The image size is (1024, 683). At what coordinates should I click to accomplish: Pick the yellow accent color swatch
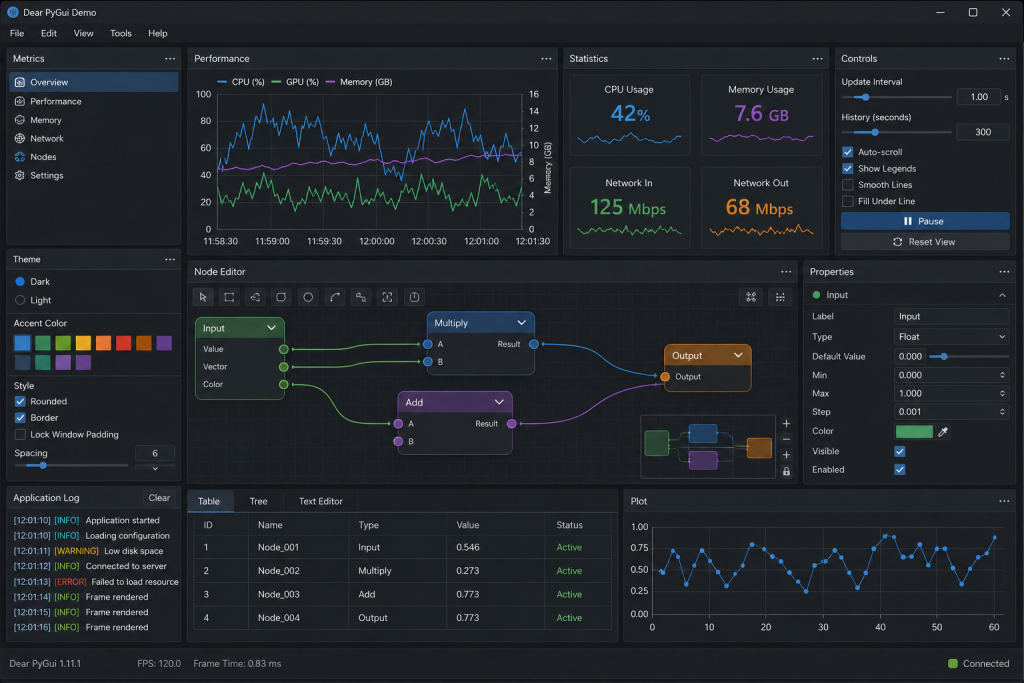pos(83,343)
